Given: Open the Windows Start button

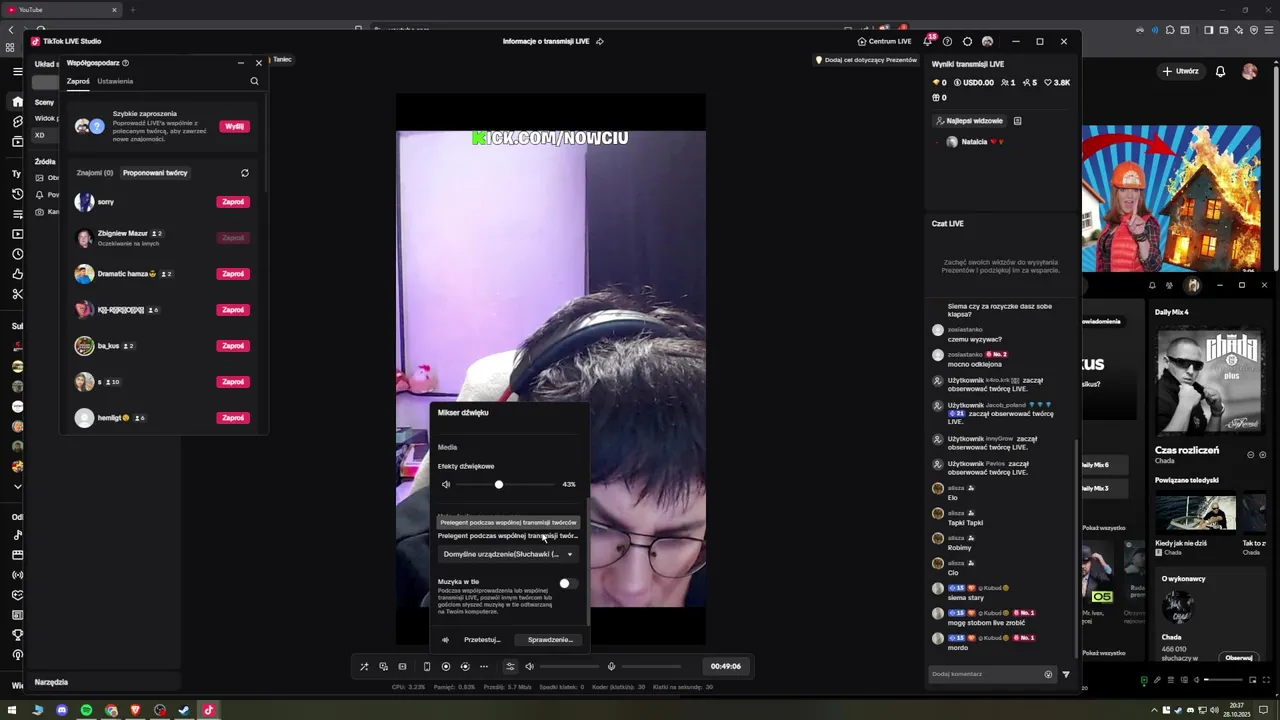Looking at the screenshot, I should coord(12,710).
